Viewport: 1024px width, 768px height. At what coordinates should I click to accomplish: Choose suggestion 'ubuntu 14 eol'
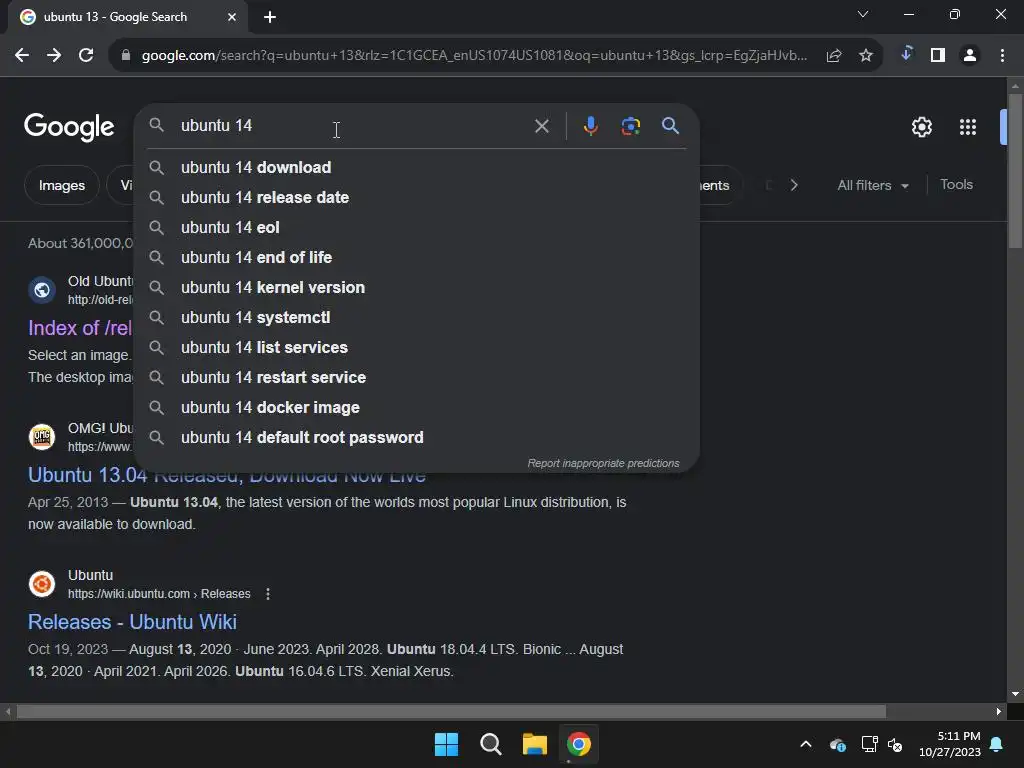(x=416, y=227)
